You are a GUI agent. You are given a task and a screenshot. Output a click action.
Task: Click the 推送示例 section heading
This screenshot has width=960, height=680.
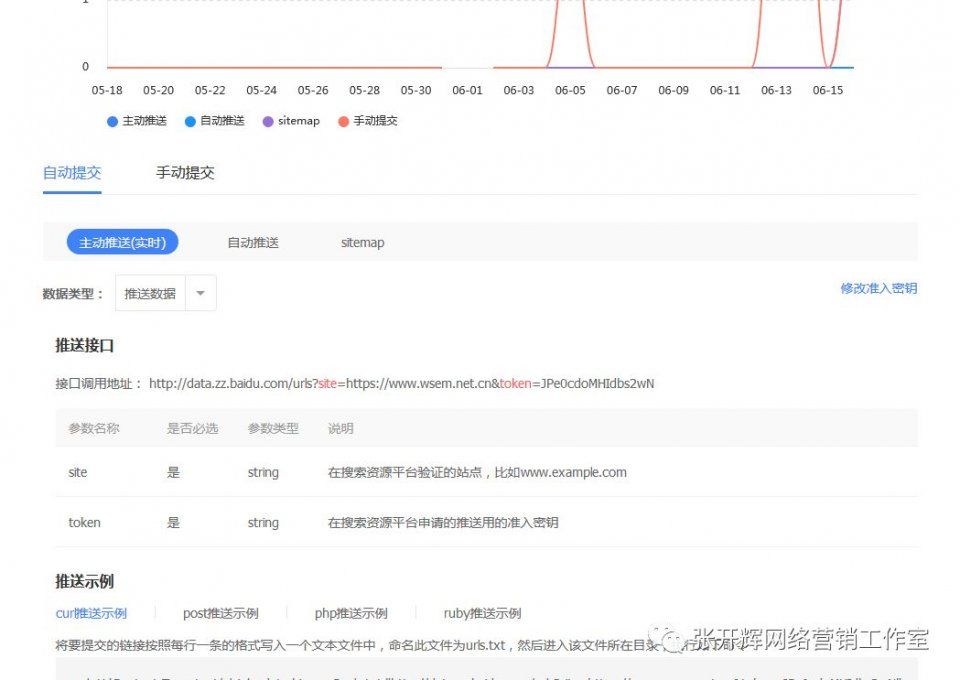[x=84, y=581]
